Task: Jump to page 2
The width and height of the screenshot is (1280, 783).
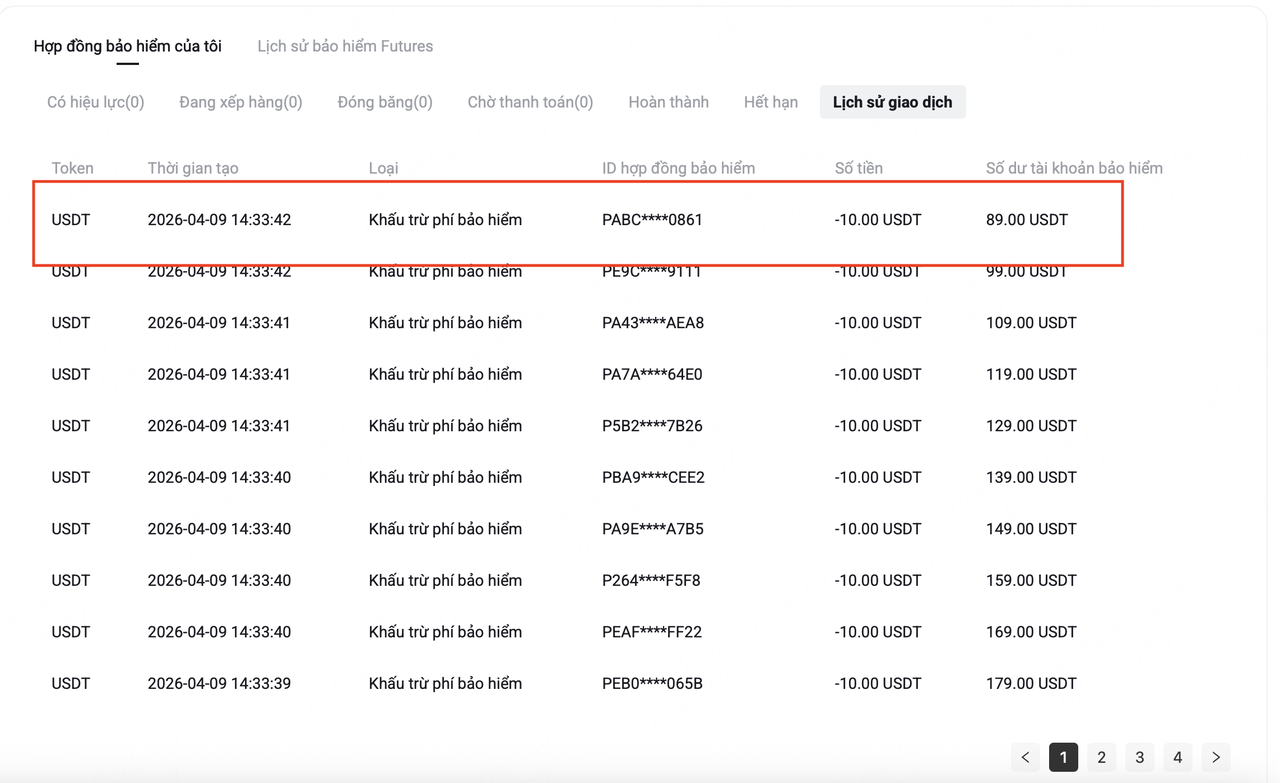Action: click(1101, 757)
